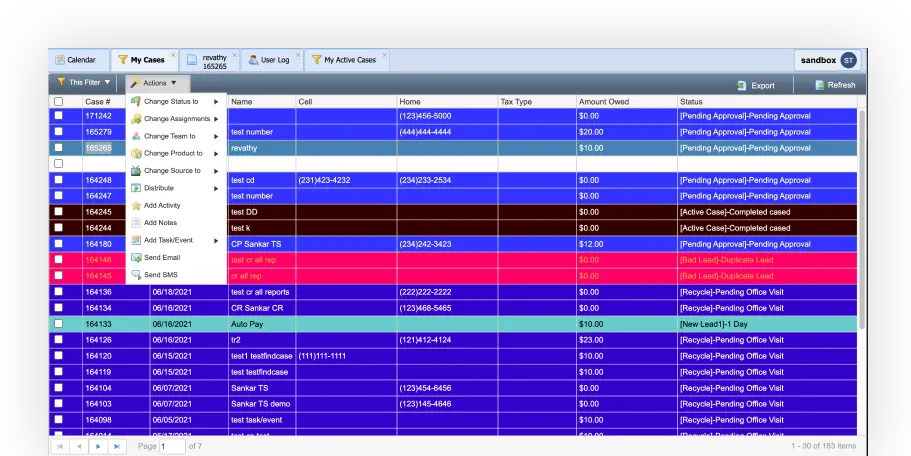Image resolution: width=911 pixels, height=456 pixels.
Task: Click the Refresh button
Action: [x=835, y=85]
